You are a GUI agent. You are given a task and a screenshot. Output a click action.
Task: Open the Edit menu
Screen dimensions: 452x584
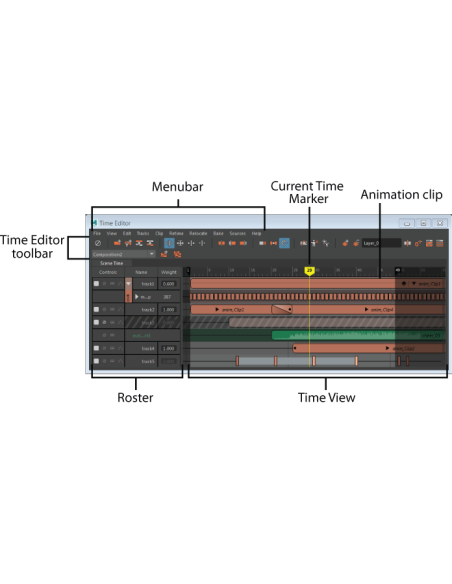click(x=127, y=233)
